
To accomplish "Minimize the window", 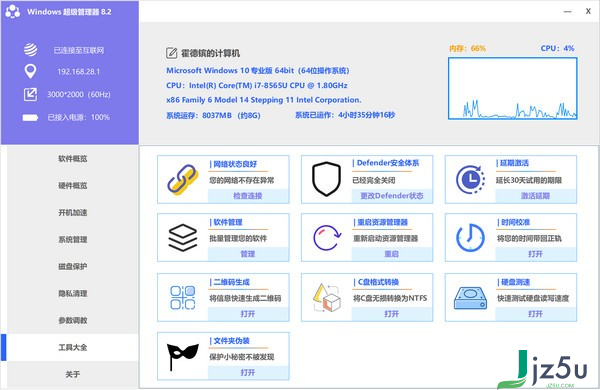I will pos(567,11).
